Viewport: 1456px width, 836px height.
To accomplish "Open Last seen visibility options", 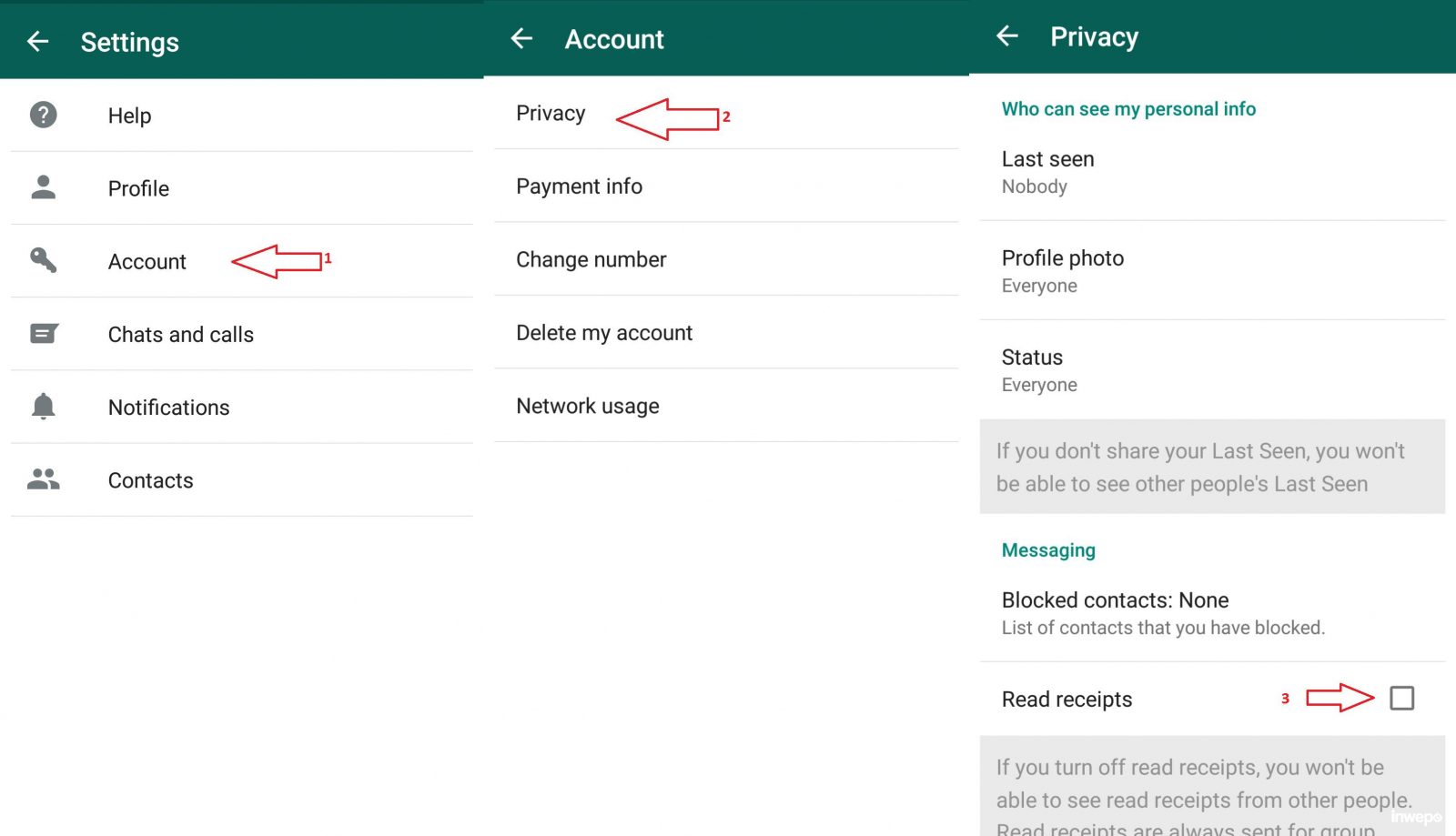I will [1047, 172].
